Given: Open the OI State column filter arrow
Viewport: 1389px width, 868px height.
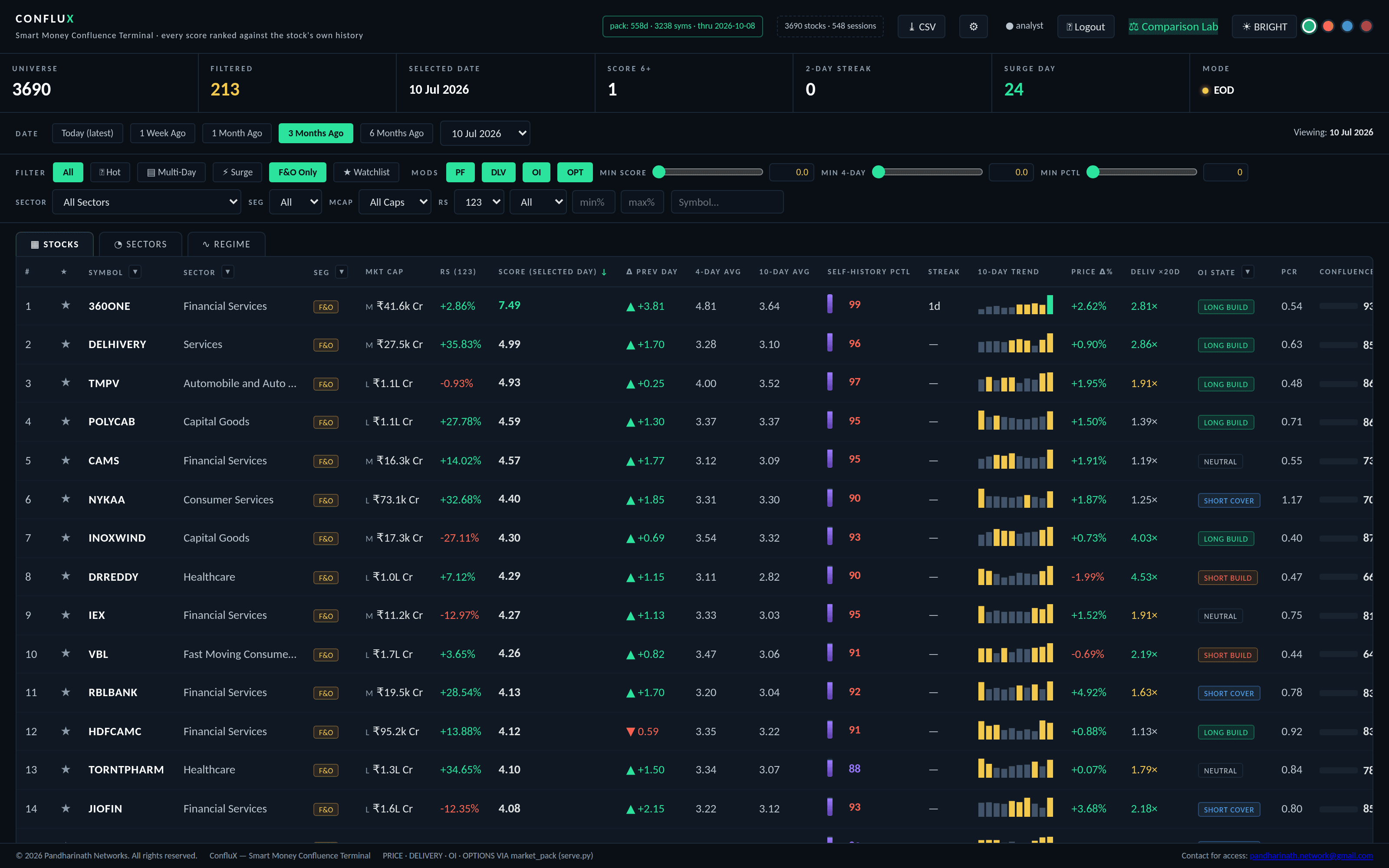Looking at the screenshot, I should [x=1247, y=272].
